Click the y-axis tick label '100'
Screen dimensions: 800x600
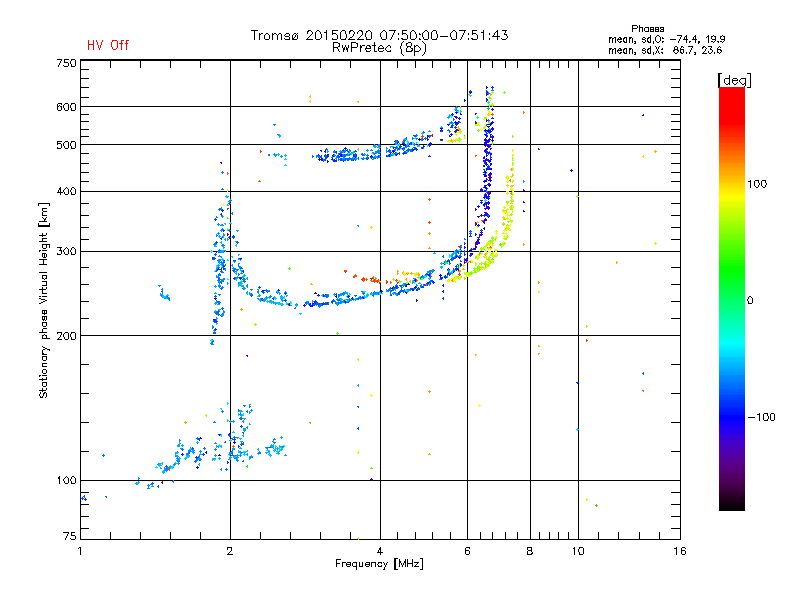click(66, 480)
